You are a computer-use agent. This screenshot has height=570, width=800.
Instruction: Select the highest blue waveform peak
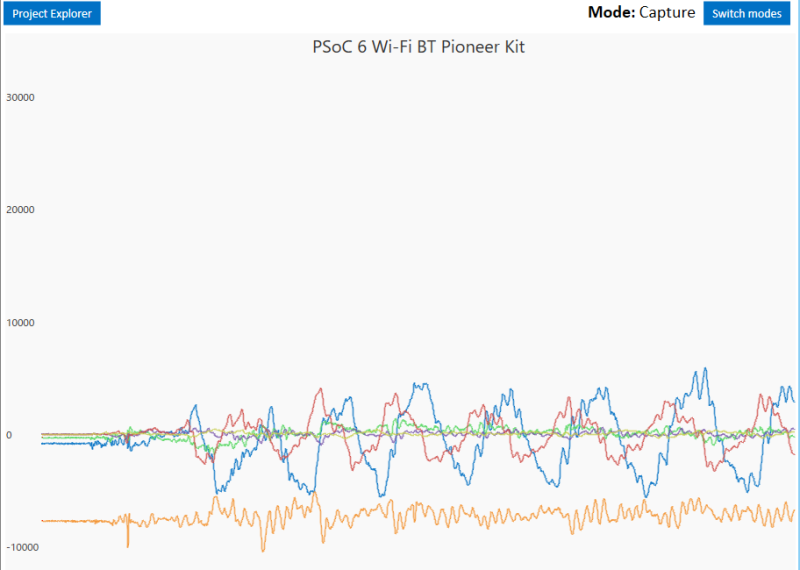(705, 369)
